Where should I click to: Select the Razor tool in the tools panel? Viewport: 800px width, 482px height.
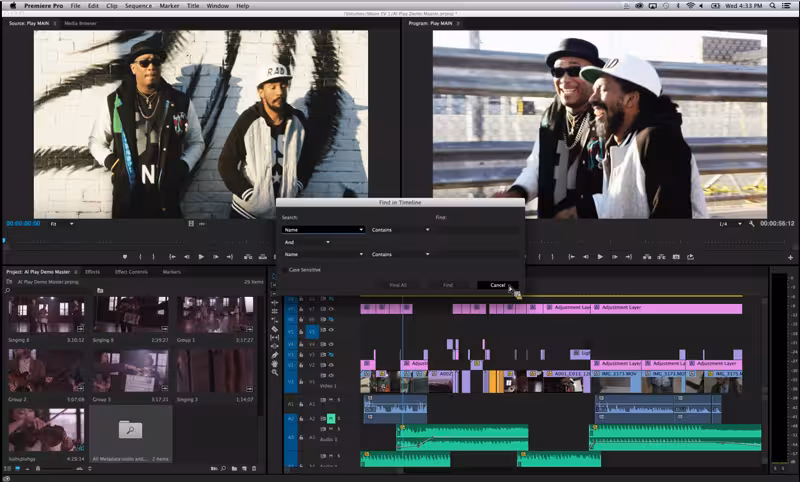click(274, 329)
